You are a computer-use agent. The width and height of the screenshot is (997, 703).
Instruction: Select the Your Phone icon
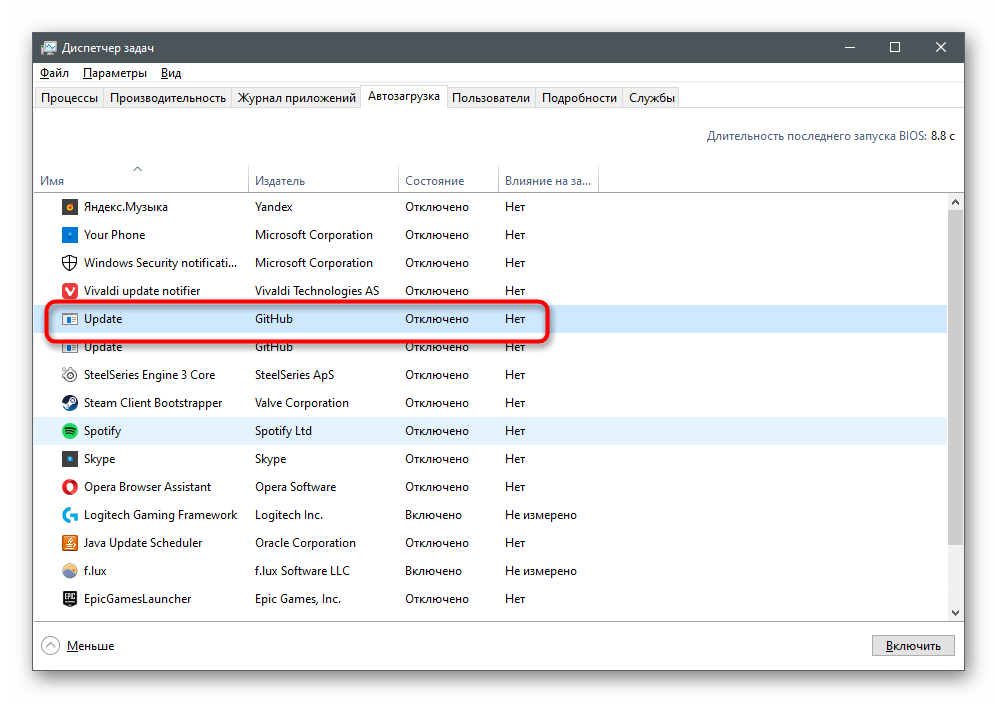tap(70, 235)
